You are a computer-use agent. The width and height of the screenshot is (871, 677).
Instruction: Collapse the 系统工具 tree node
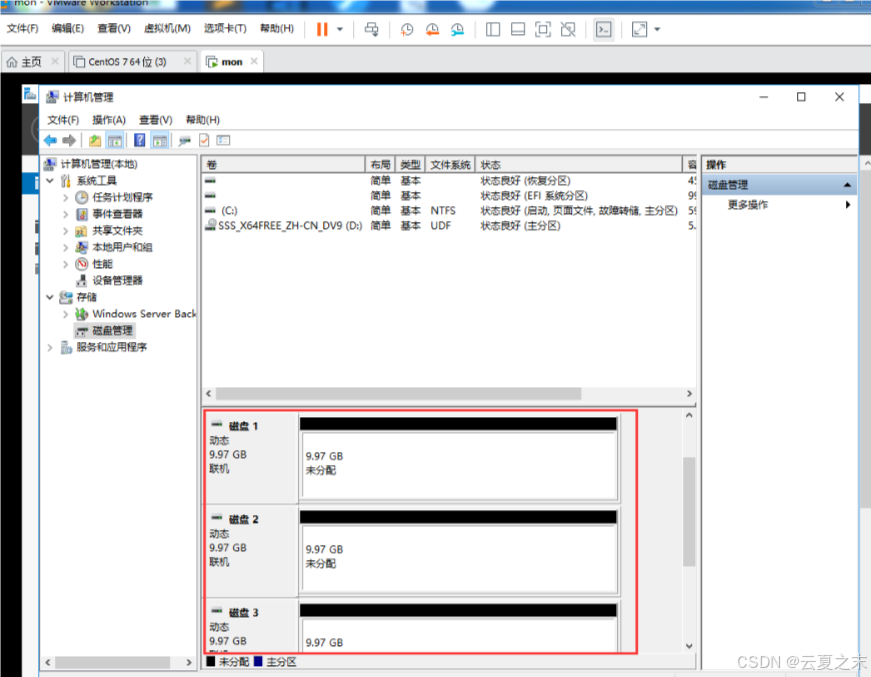pos(50,180)
